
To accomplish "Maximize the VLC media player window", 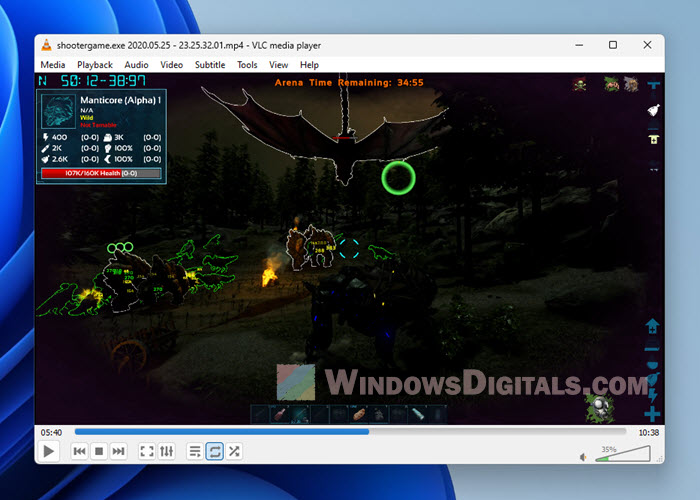I will (613, 45).
